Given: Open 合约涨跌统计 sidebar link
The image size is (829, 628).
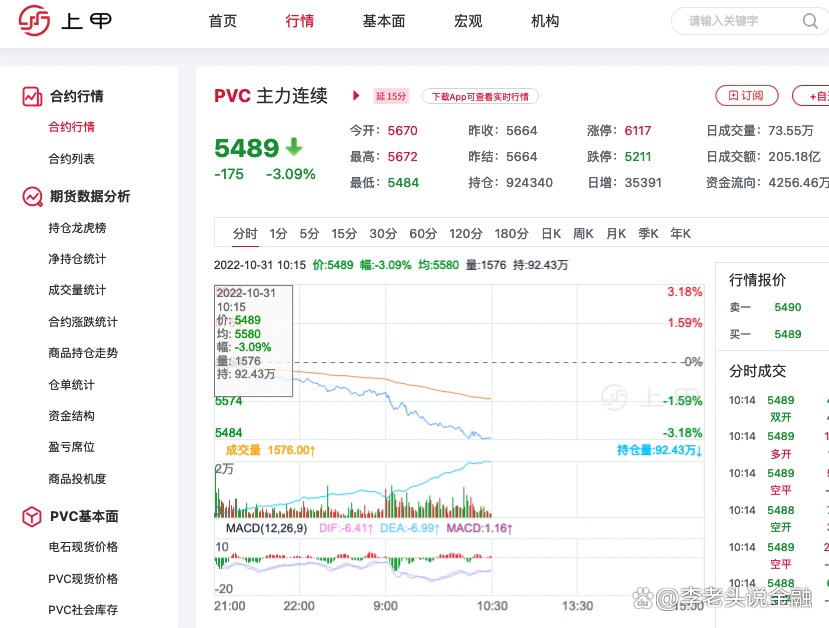Looking at the screenshot, I should (83, 322).
